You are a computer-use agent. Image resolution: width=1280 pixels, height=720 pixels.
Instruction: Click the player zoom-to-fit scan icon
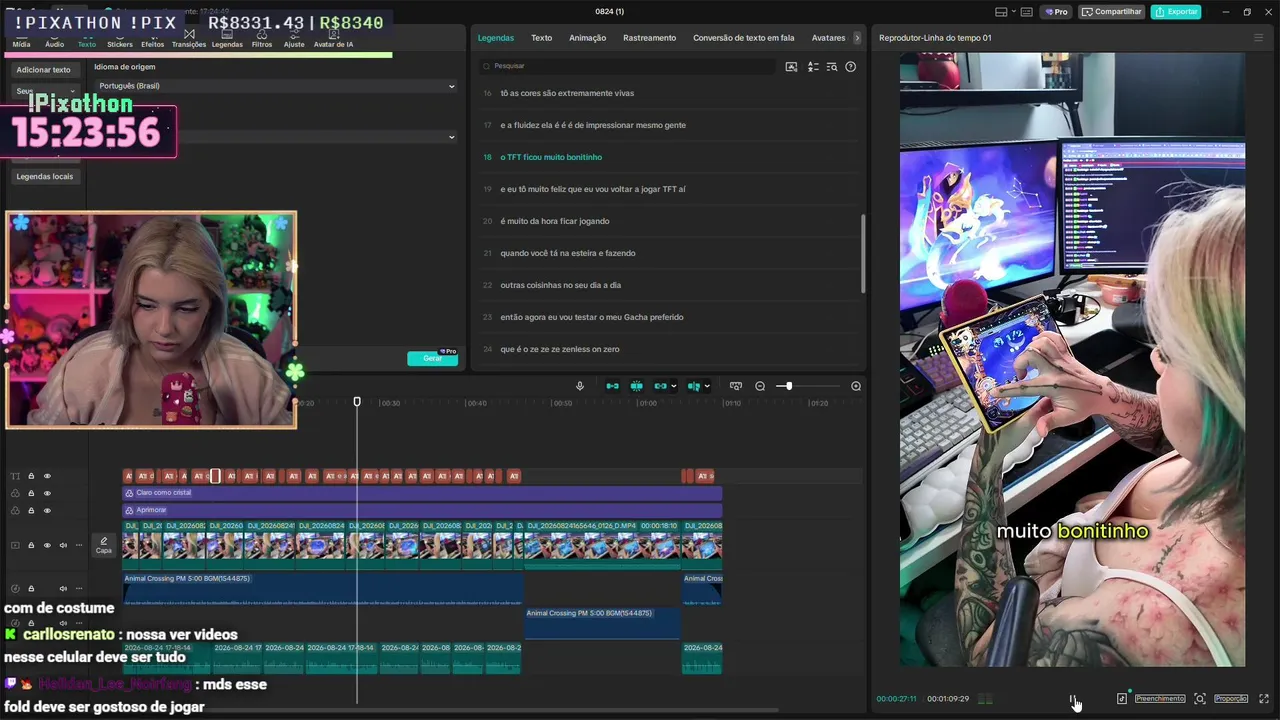coord(1200,699)
